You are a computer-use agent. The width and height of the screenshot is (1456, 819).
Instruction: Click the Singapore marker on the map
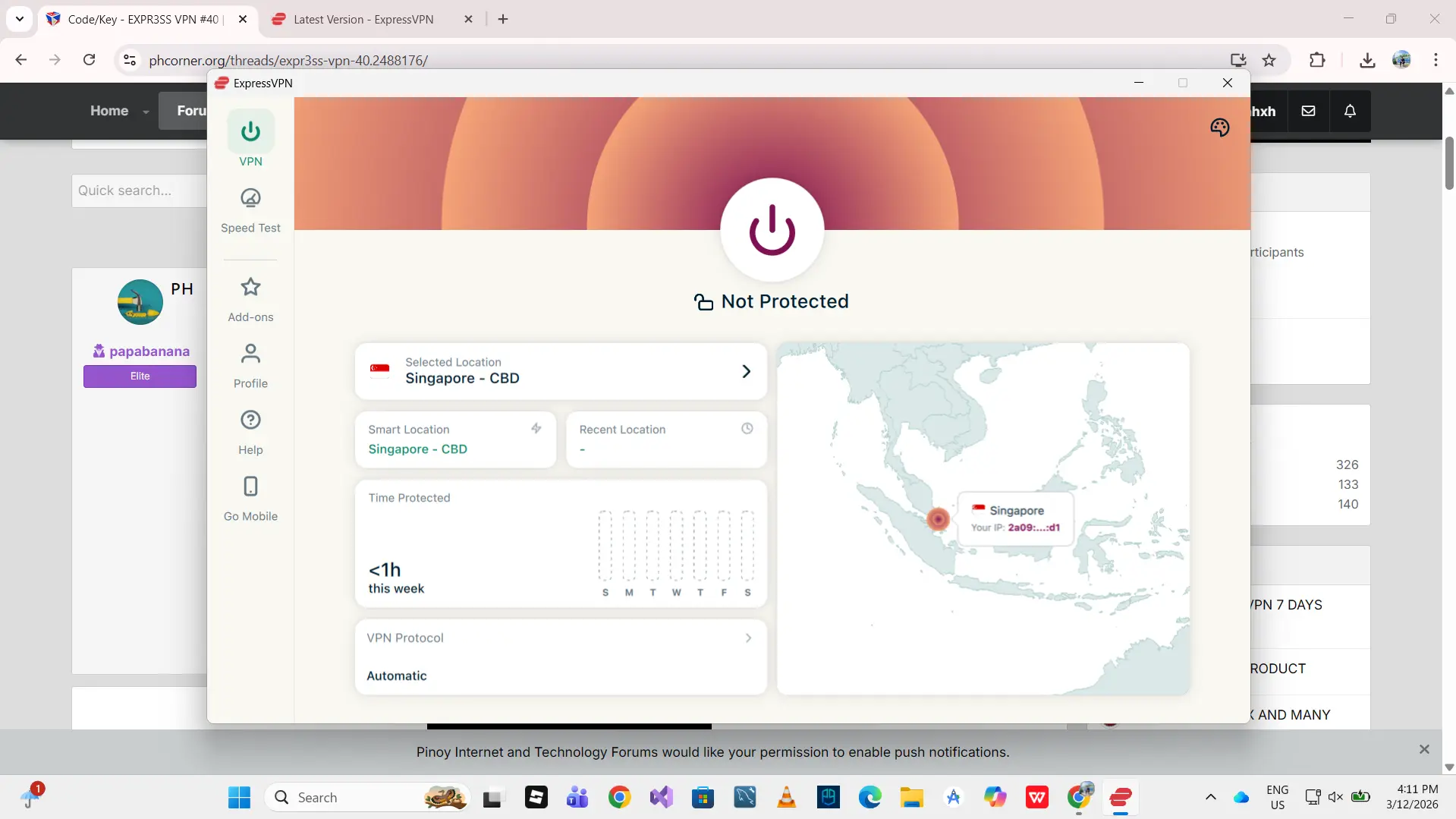click(x=938, y=519)
